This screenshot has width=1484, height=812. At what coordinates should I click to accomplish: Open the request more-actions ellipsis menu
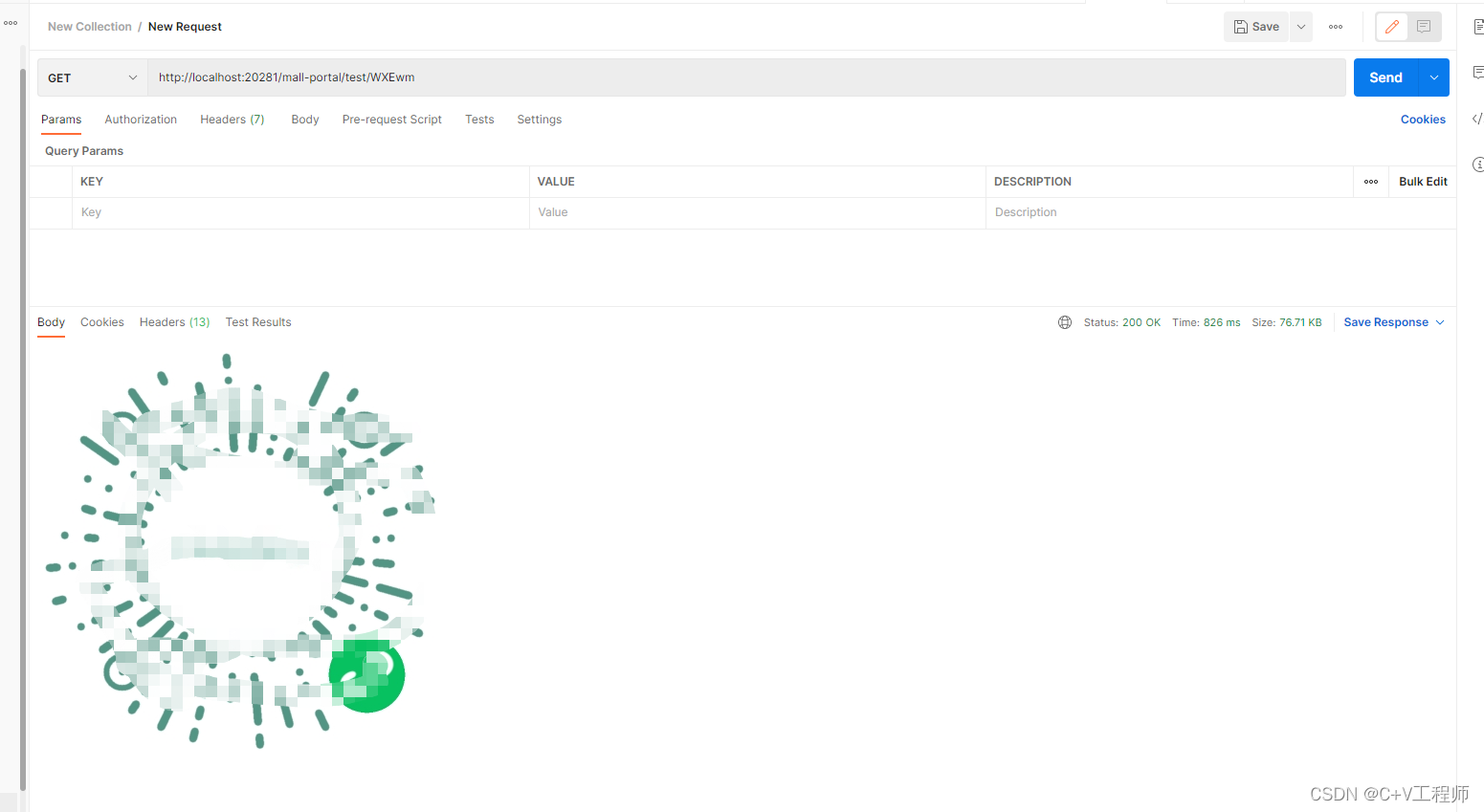tap(1336, 27)
